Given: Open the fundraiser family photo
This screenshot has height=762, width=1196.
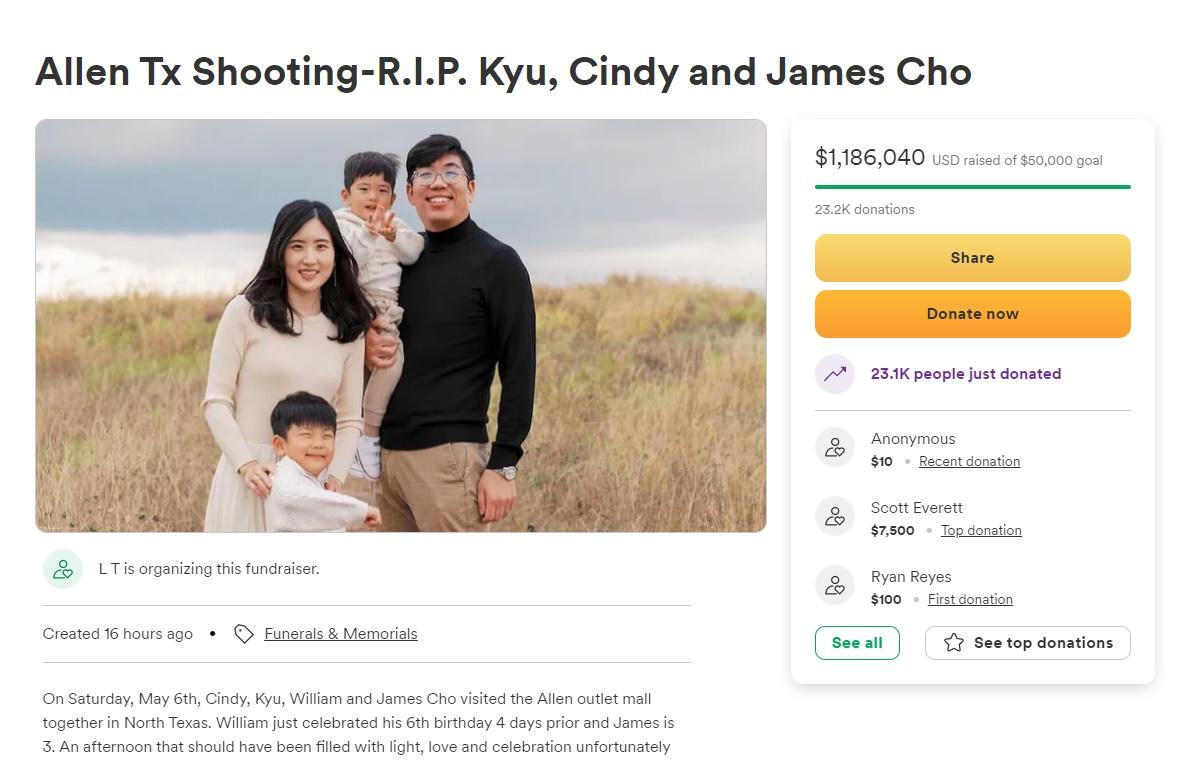Looking at the screenshot, I should click(x=400, y=326).
